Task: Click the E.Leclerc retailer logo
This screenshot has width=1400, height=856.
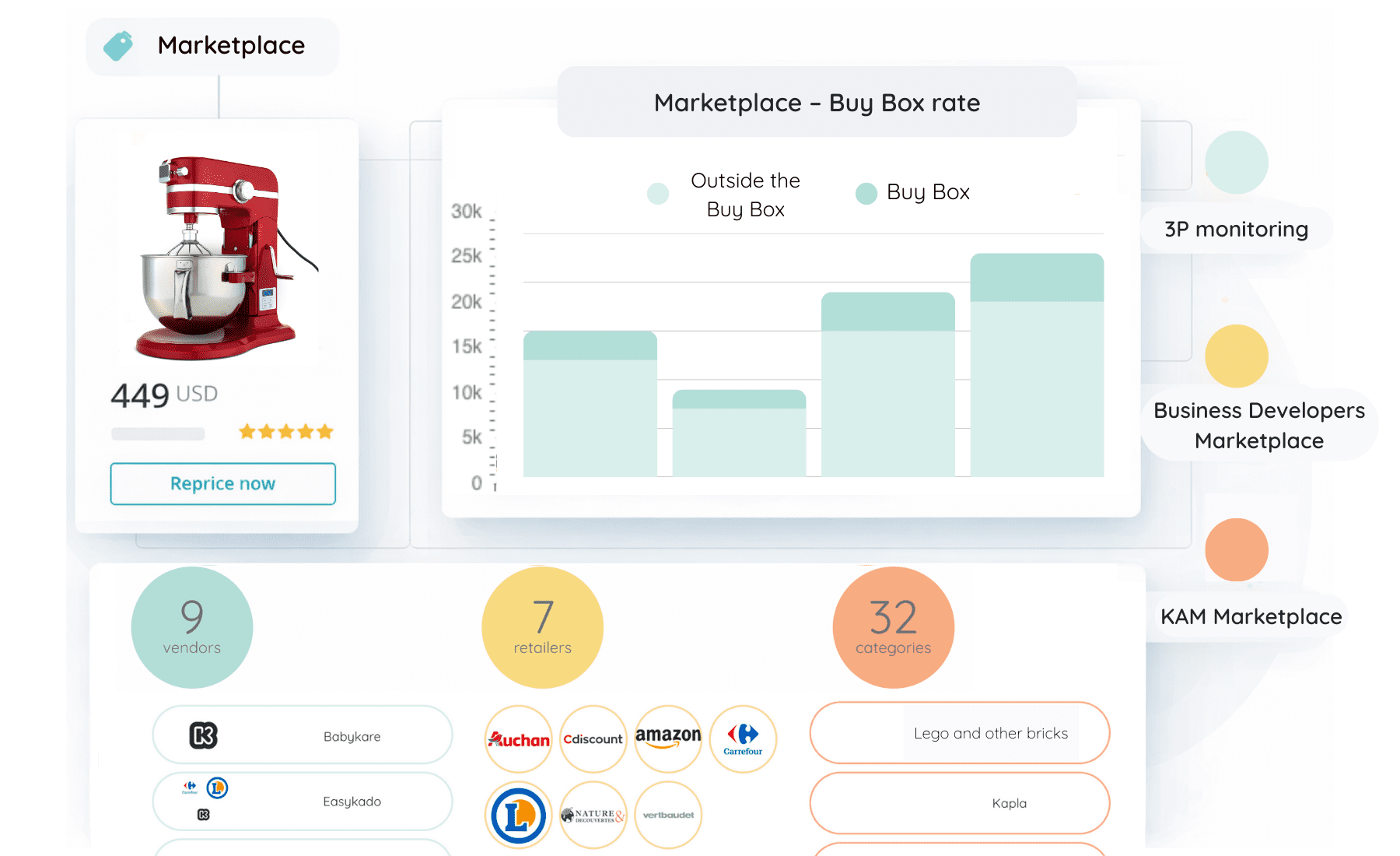Action: coord(519,815)
